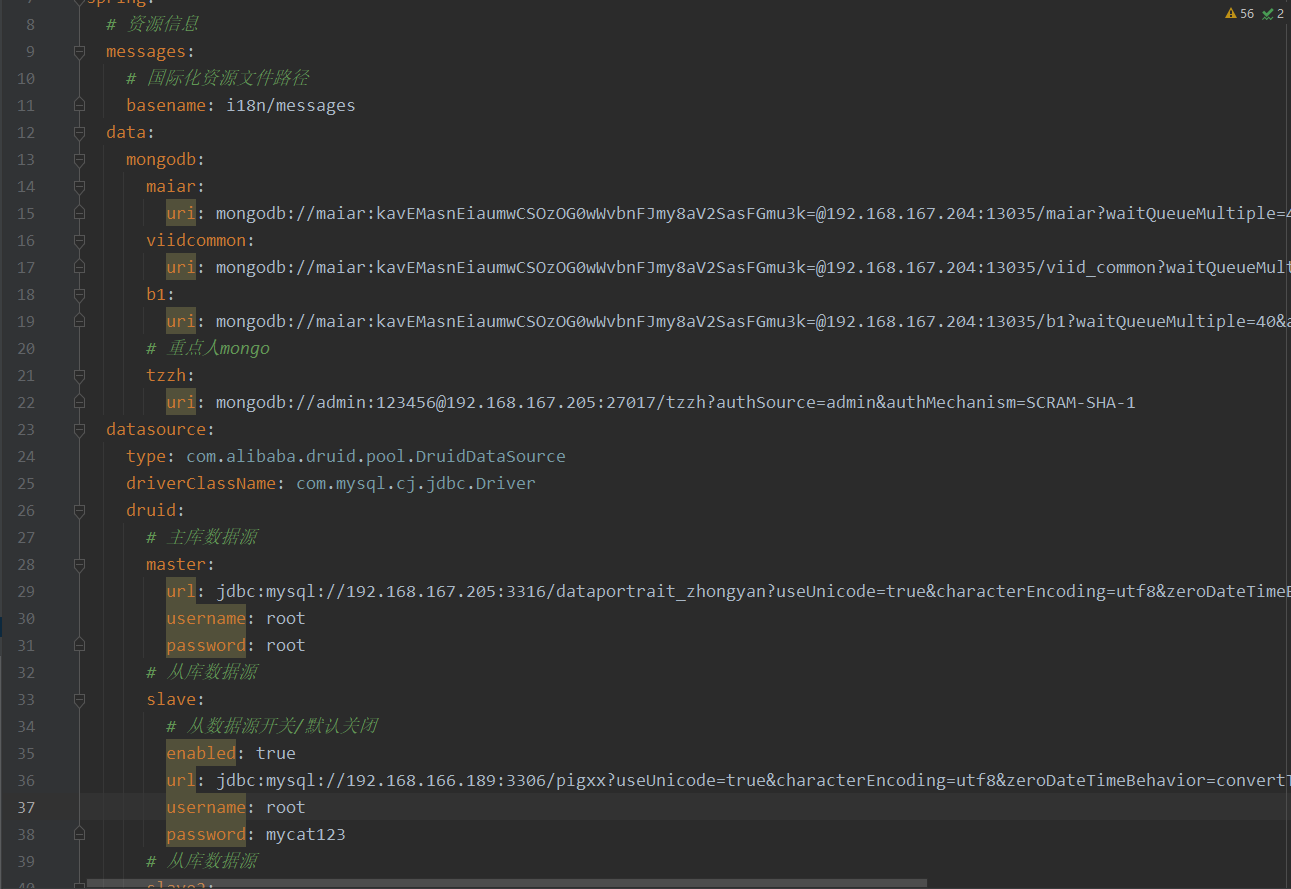Open the 56 warnings inspection indicator
Screen dimensions: 1291x889
coord(1239,14)
